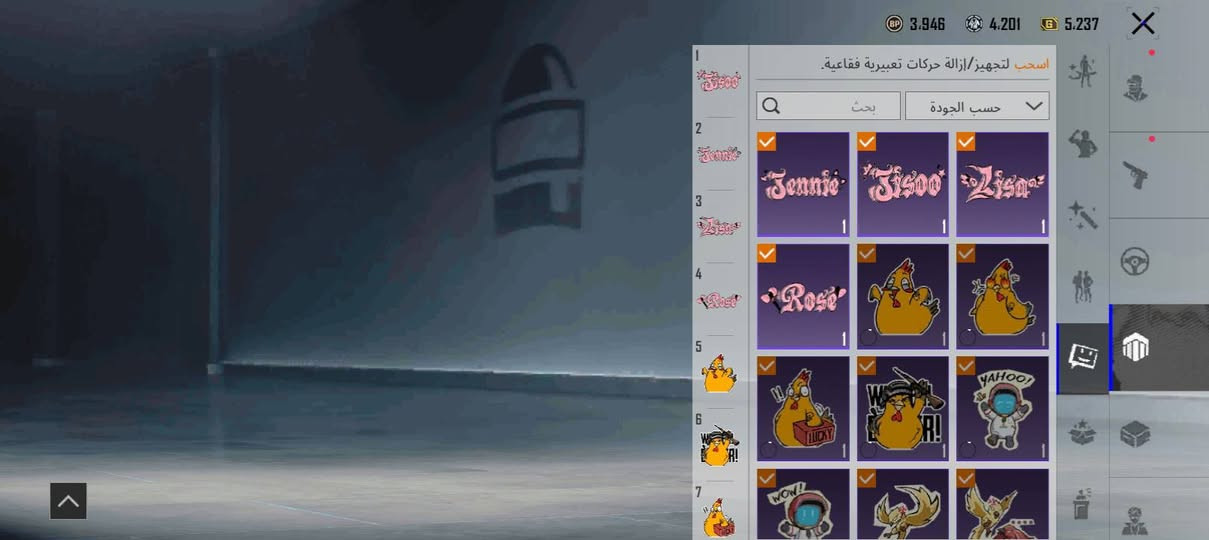
Task: Select equipped slot 4 Rosé graffiti
Action: [719, 300]
